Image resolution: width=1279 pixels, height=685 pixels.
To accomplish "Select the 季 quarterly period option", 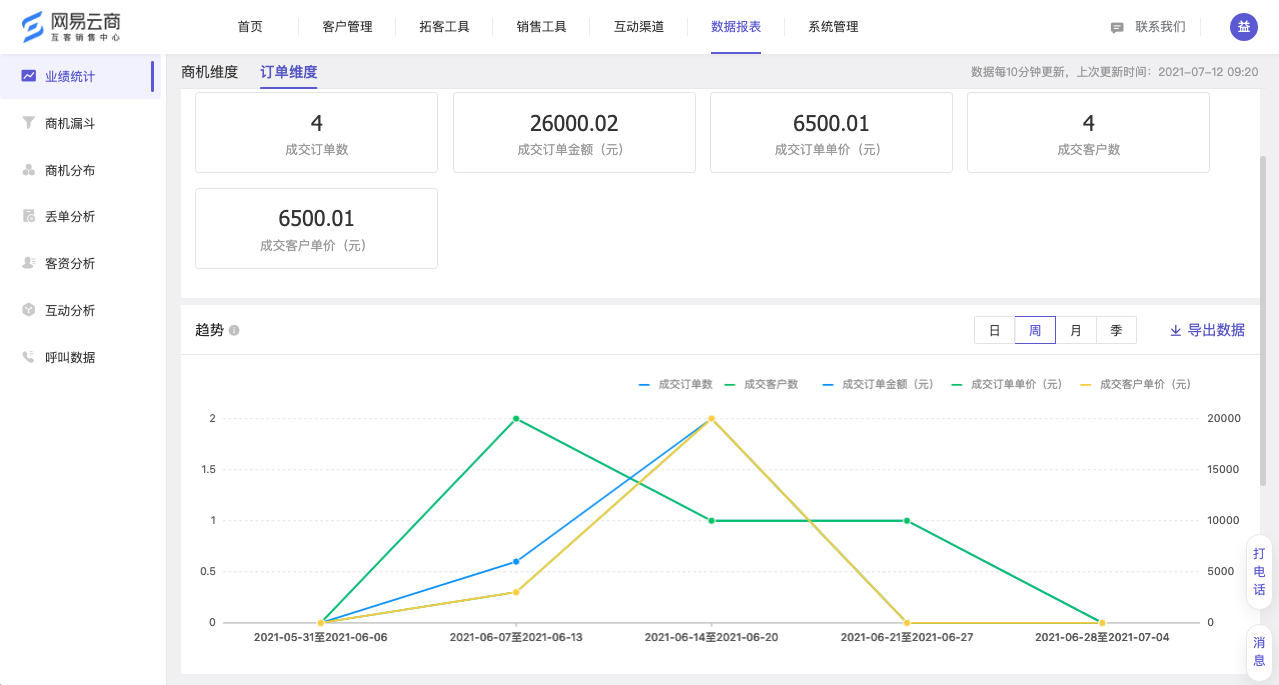I will (x=1116, y=330).
